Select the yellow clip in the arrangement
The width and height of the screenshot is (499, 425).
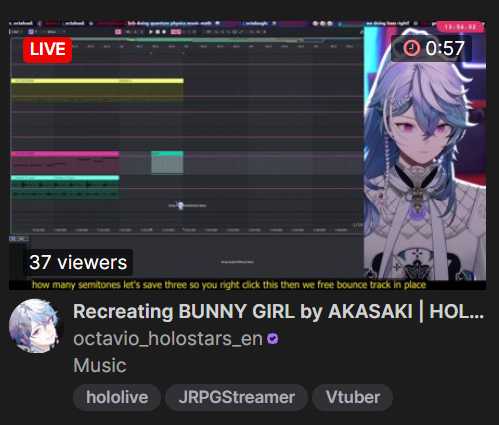pyautogui.click(x=97, y=90)
